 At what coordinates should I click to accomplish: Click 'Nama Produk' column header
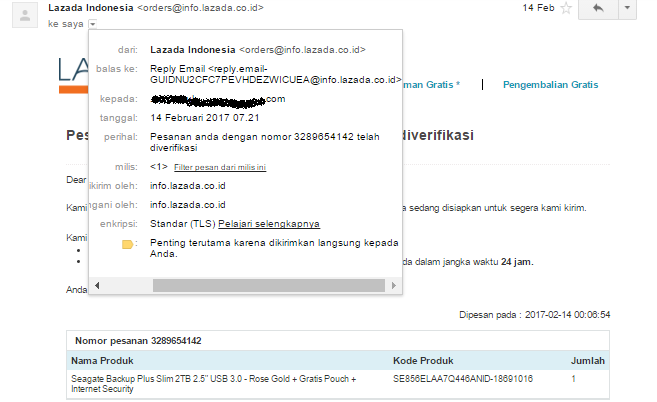[102, 361]
